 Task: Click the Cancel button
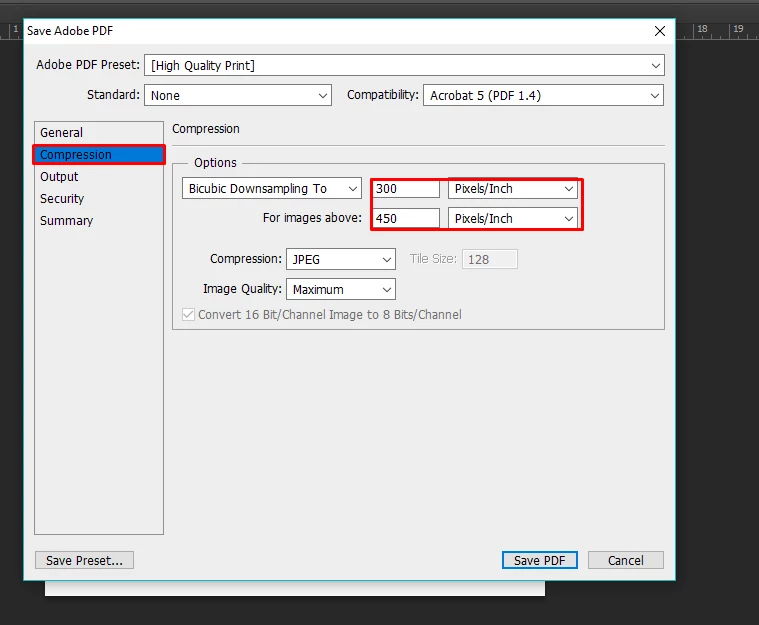[625, 560]
